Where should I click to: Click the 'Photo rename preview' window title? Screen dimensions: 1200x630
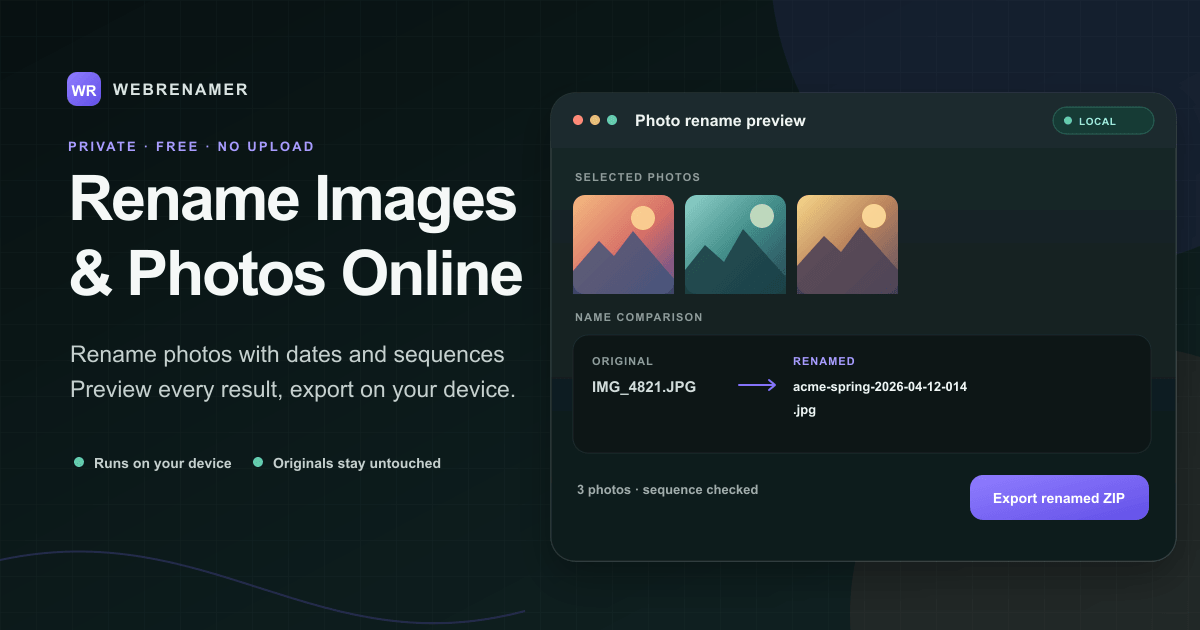click(720, 121)
